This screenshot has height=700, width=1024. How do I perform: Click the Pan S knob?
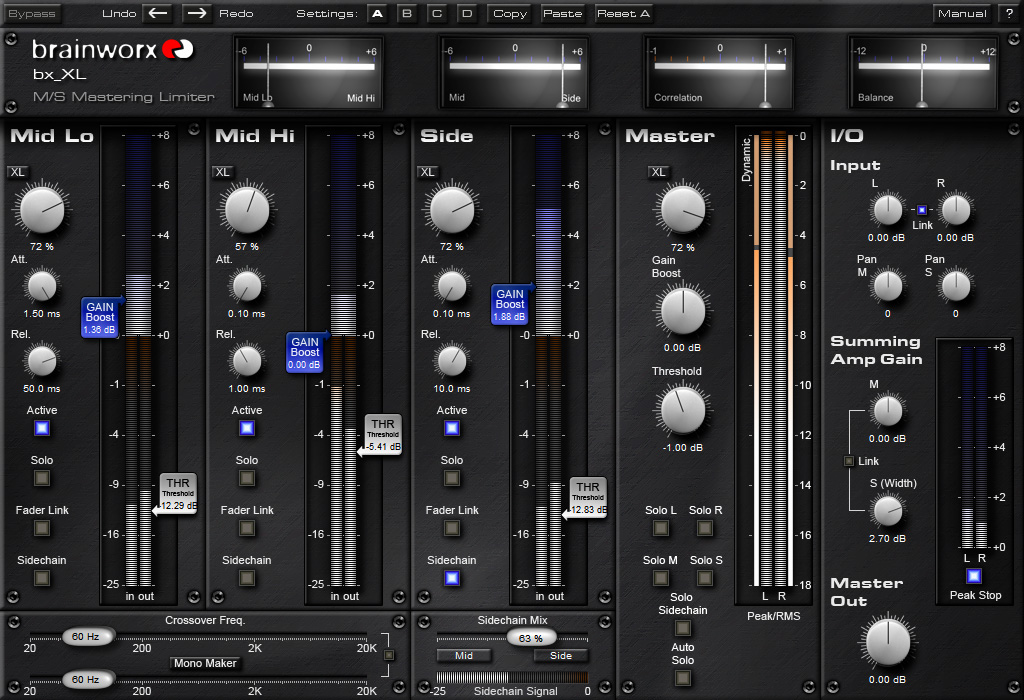pos(956,286)
